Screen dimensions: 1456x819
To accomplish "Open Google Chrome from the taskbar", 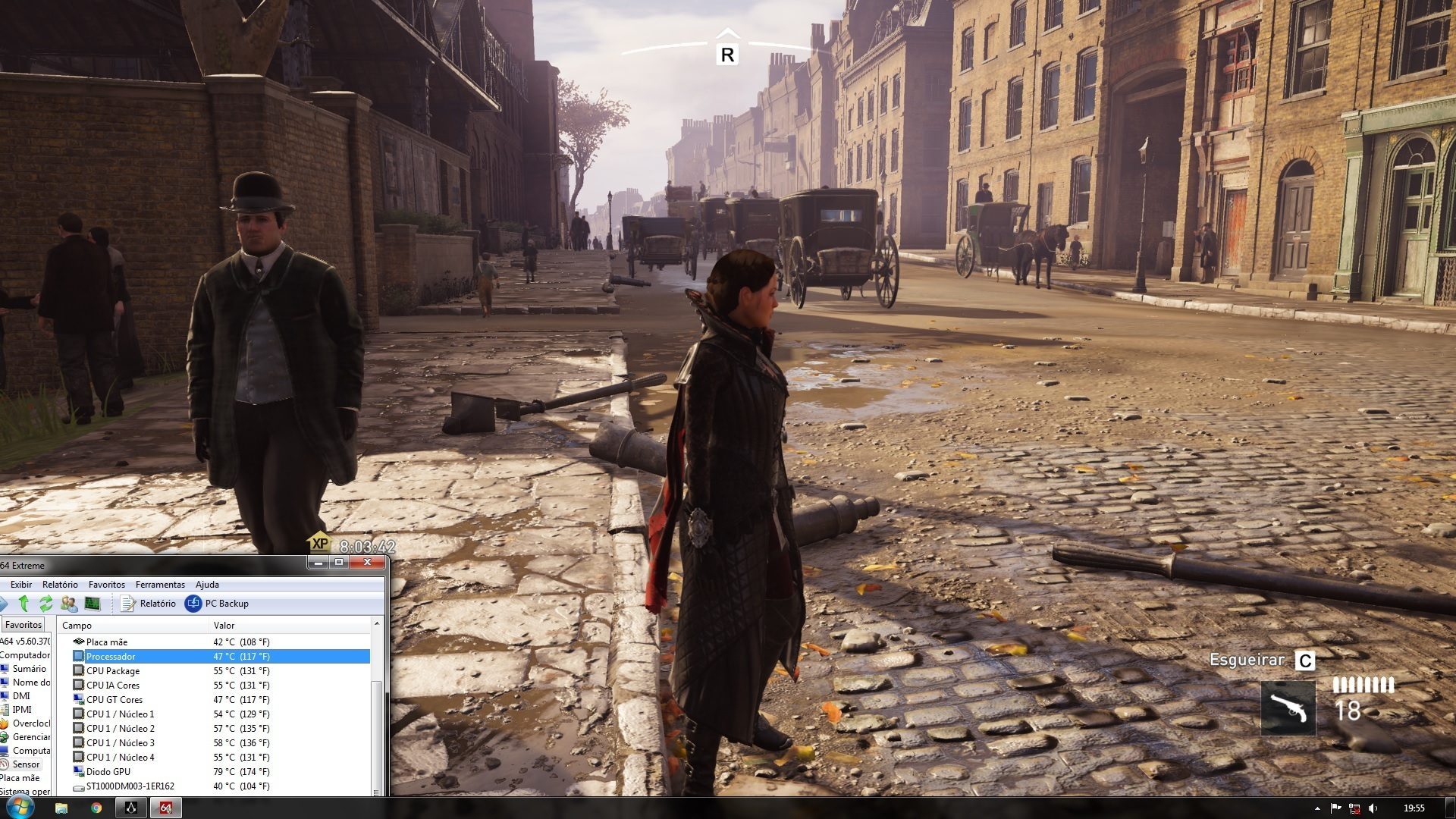I will click(96, 808).
